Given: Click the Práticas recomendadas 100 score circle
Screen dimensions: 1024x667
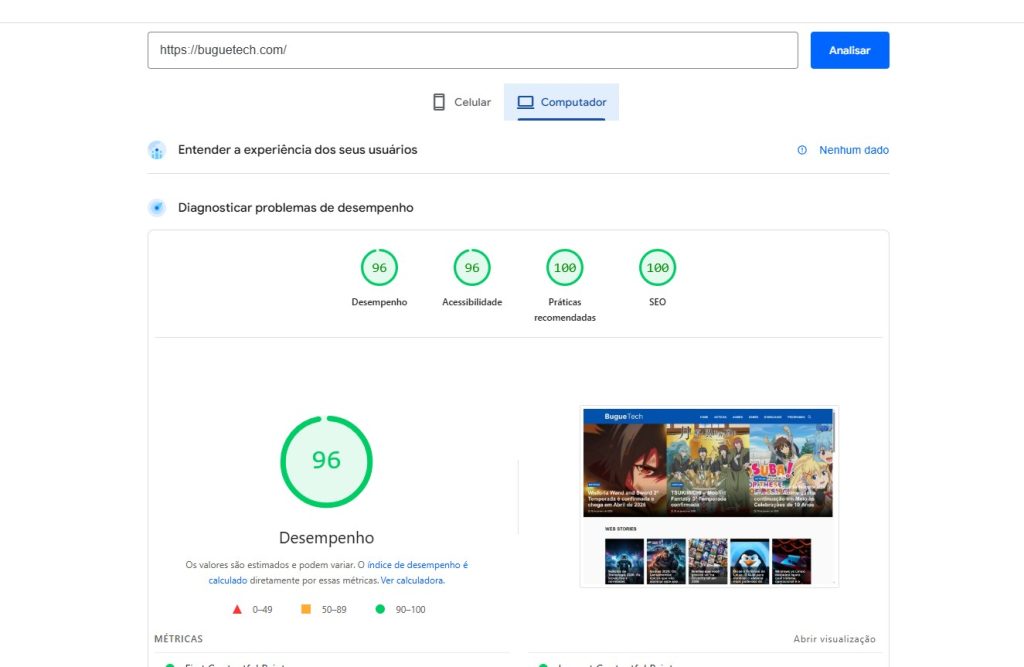Looking at the screenshot, I should pyautogui.click(x=564, y=267).
